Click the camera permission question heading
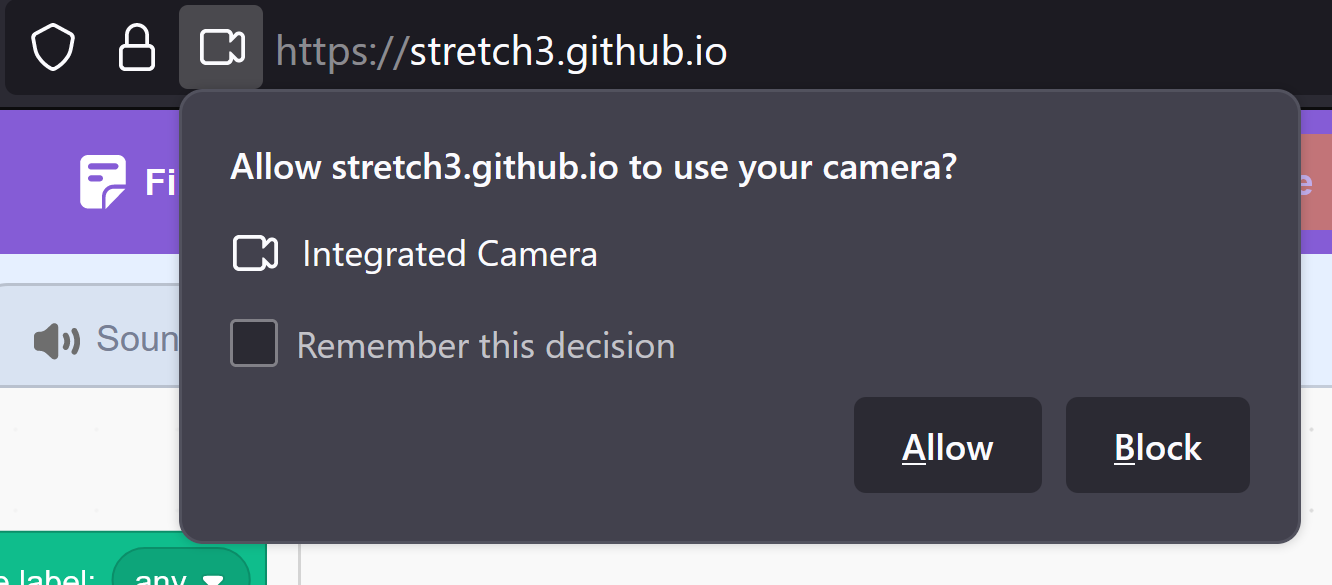1332x585 pixels. click(593, 167)
